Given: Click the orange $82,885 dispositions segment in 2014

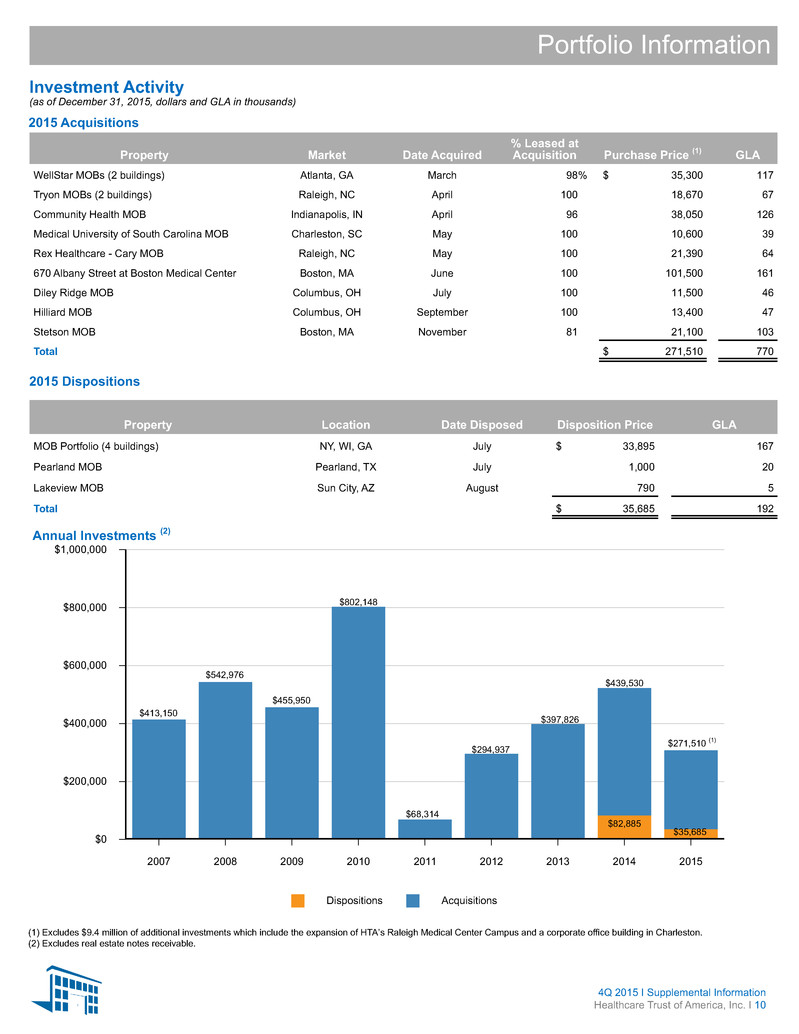Looking at the screenshot, I should pos(624,827).
